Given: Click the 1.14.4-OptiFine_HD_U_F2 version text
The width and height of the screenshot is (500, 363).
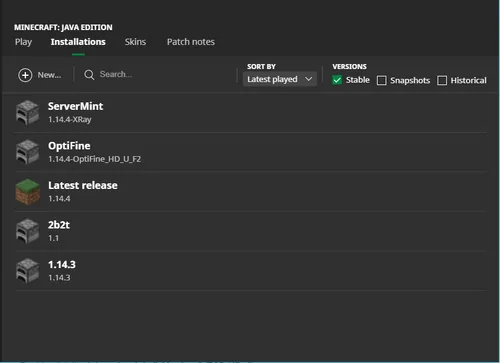Looking at the screenshot, I should click(x=94, y=159).
